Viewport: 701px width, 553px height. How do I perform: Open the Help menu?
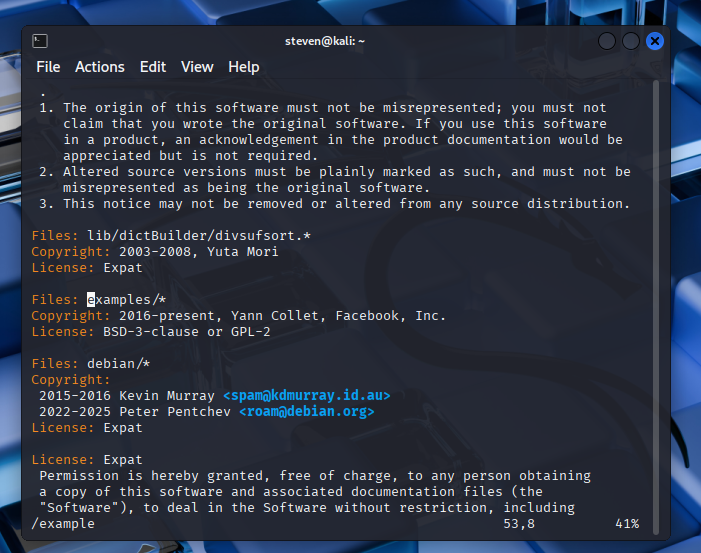243,67
